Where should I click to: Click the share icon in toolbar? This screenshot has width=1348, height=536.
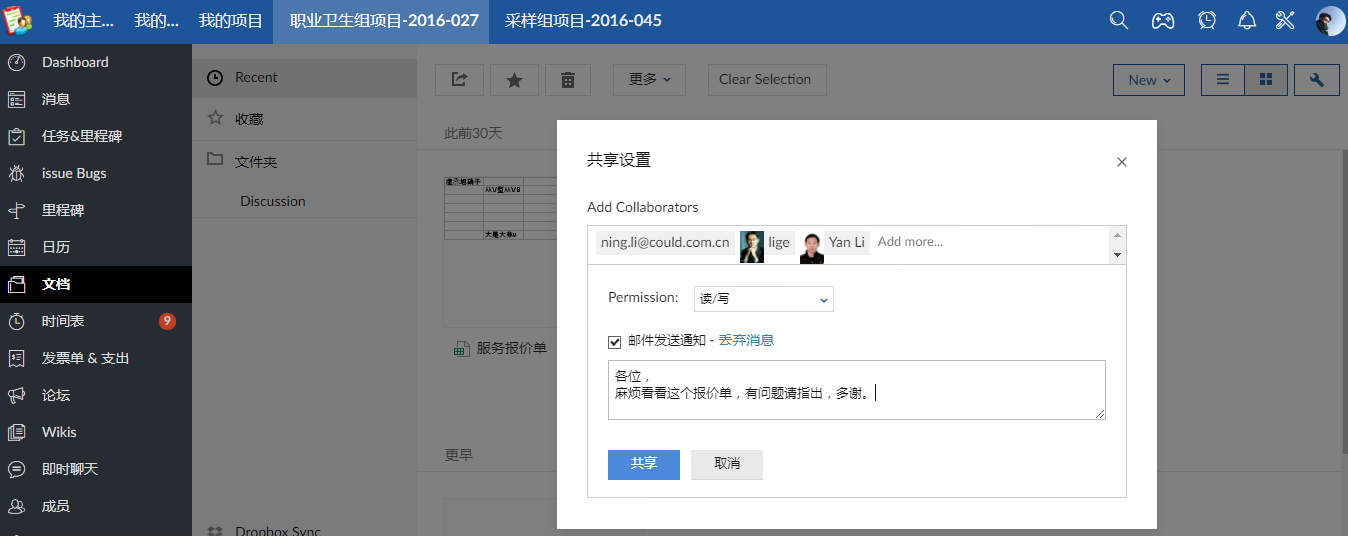pyautogui.click(x=459, y=80)
